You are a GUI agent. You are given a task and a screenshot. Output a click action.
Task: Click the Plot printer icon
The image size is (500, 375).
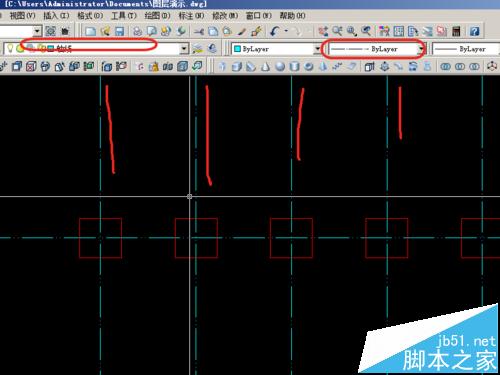click(x=137, y=32)
